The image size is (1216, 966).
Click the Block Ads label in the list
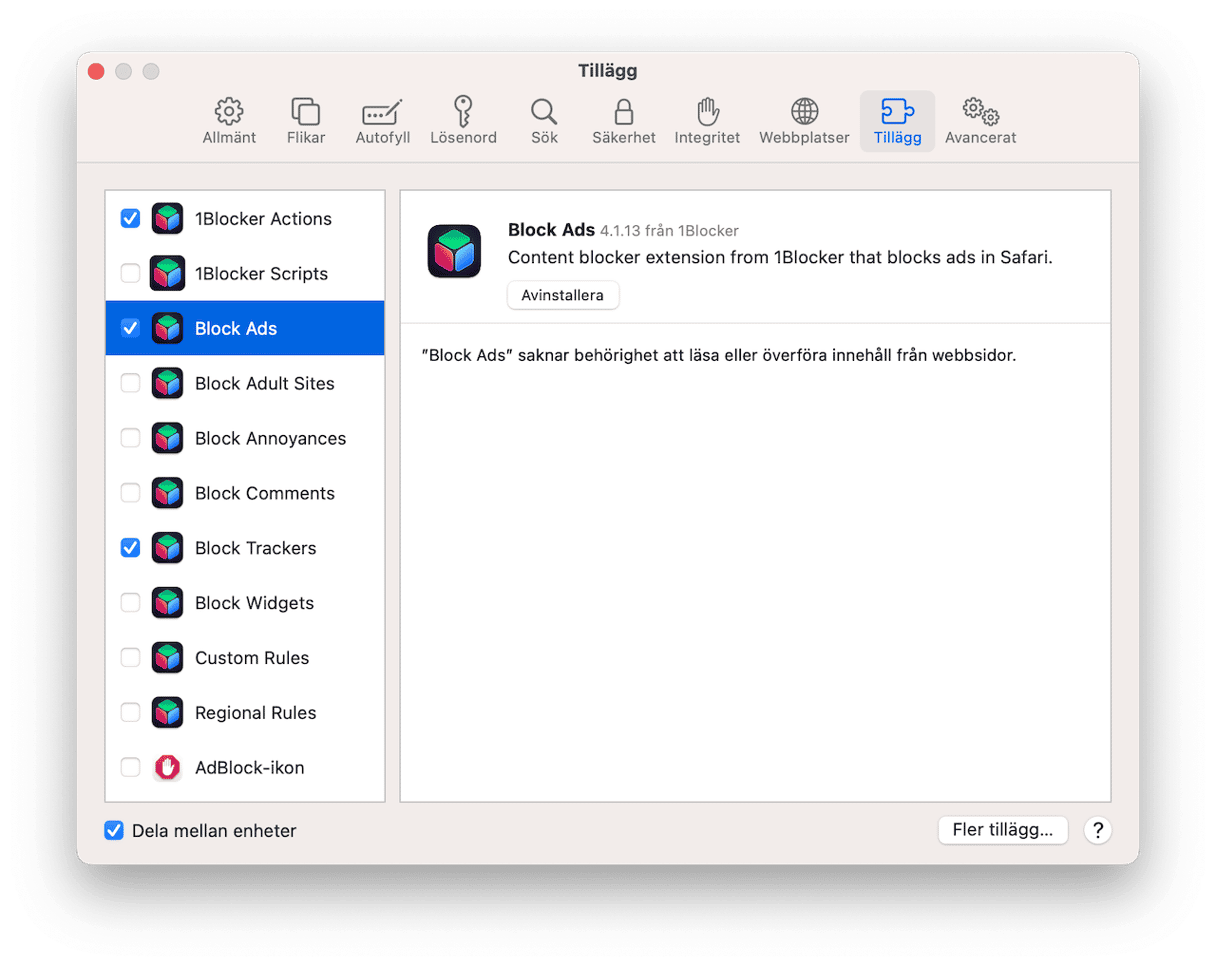tap(236, 328)
